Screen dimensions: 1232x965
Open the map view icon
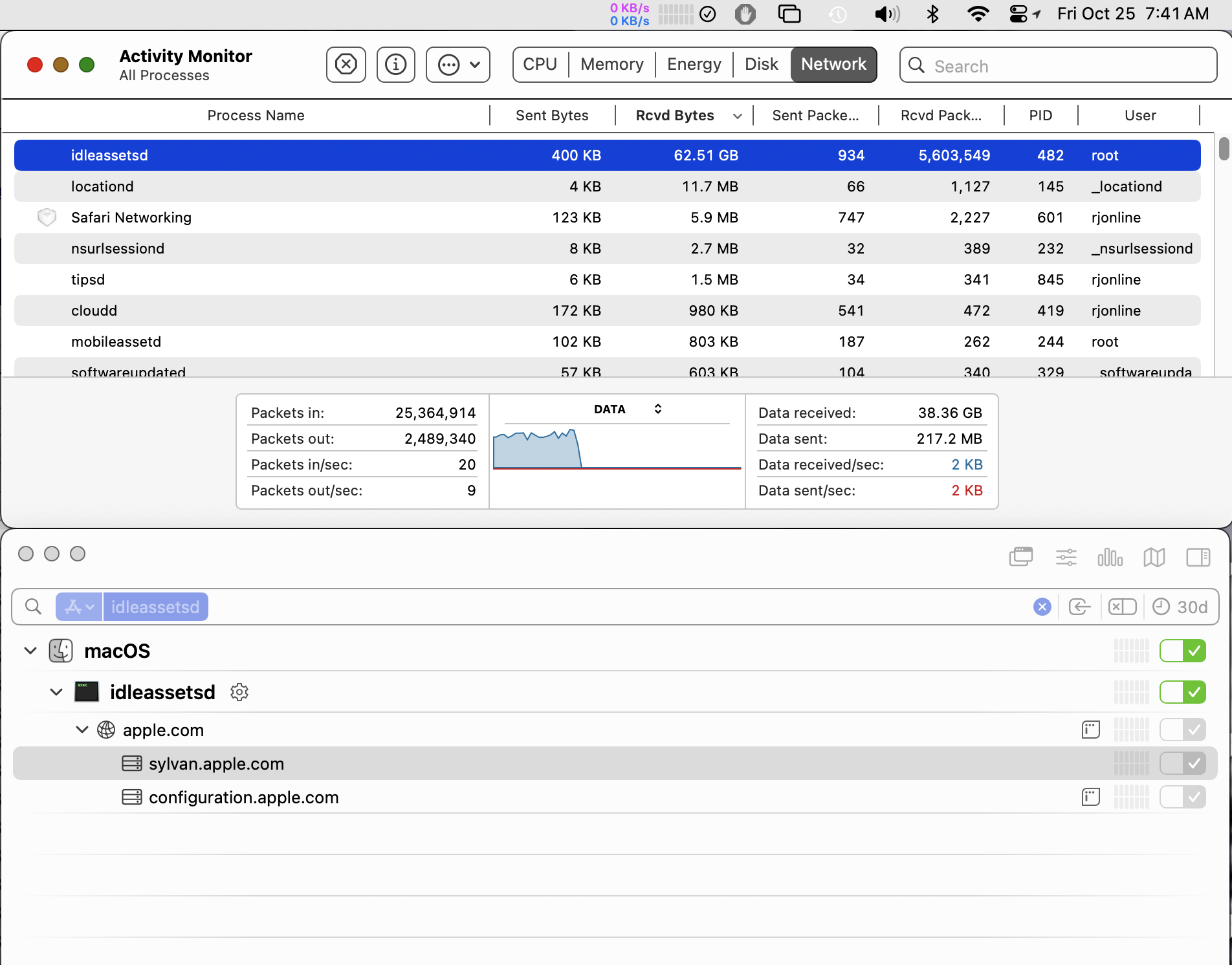(x=1154, y=557)
